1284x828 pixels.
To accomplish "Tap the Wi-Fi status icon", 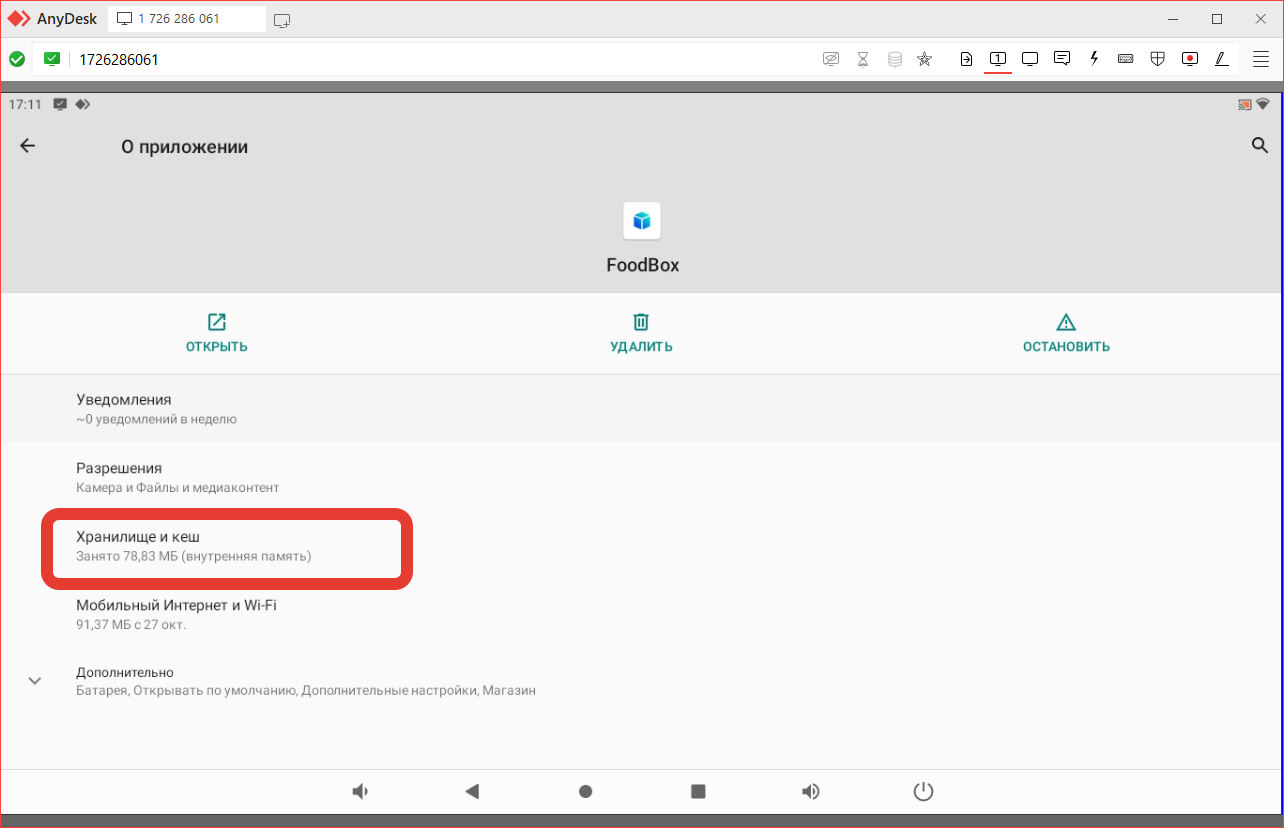I will pyautogui.click(x=1263, y=104).
